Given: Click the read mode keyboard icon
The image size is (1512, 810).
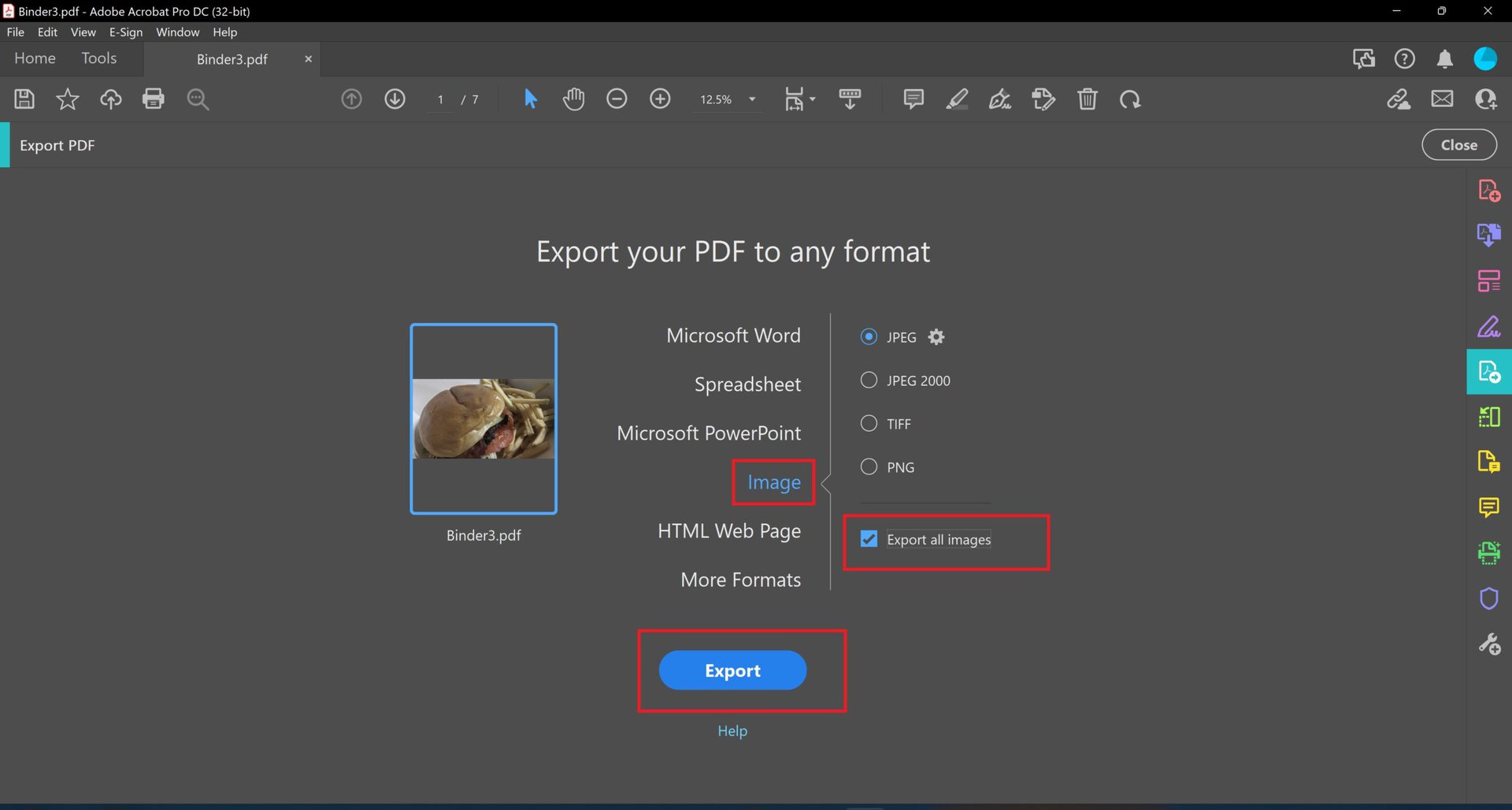Looking at the screenshot, I should point(850,99).
